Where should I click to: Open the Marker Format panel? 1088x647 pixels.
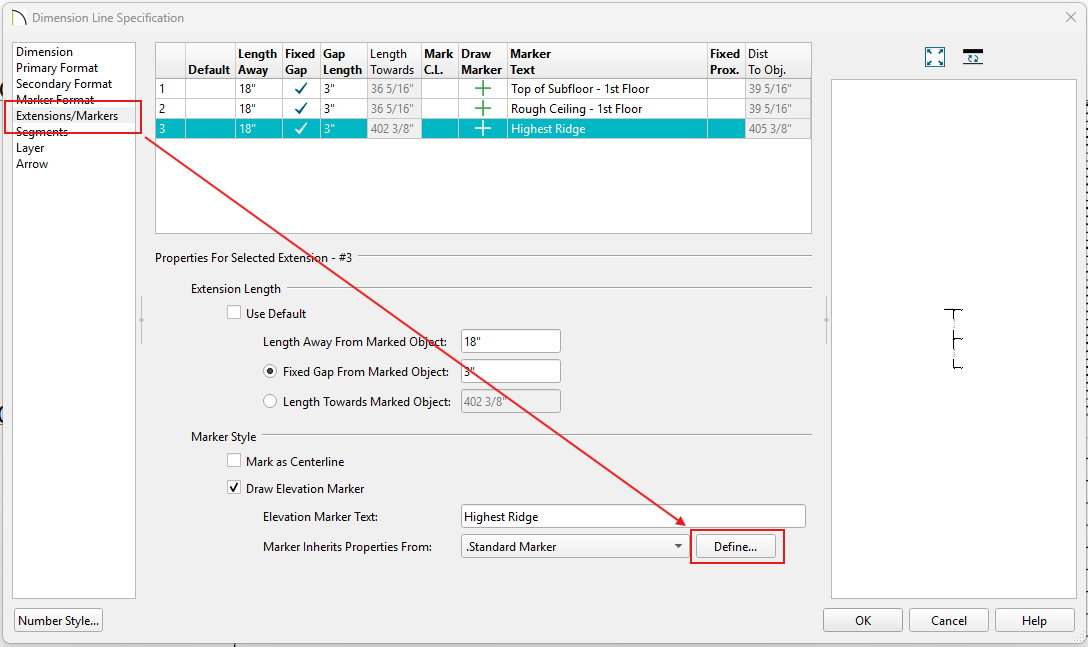(x=55, y=100)
